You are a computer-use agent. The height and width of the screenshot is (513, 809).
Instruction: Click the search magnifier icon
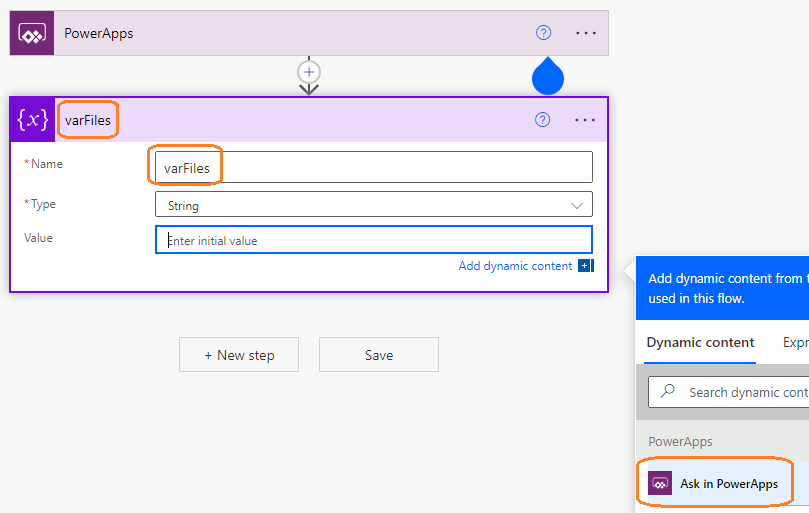pos(669,392)
